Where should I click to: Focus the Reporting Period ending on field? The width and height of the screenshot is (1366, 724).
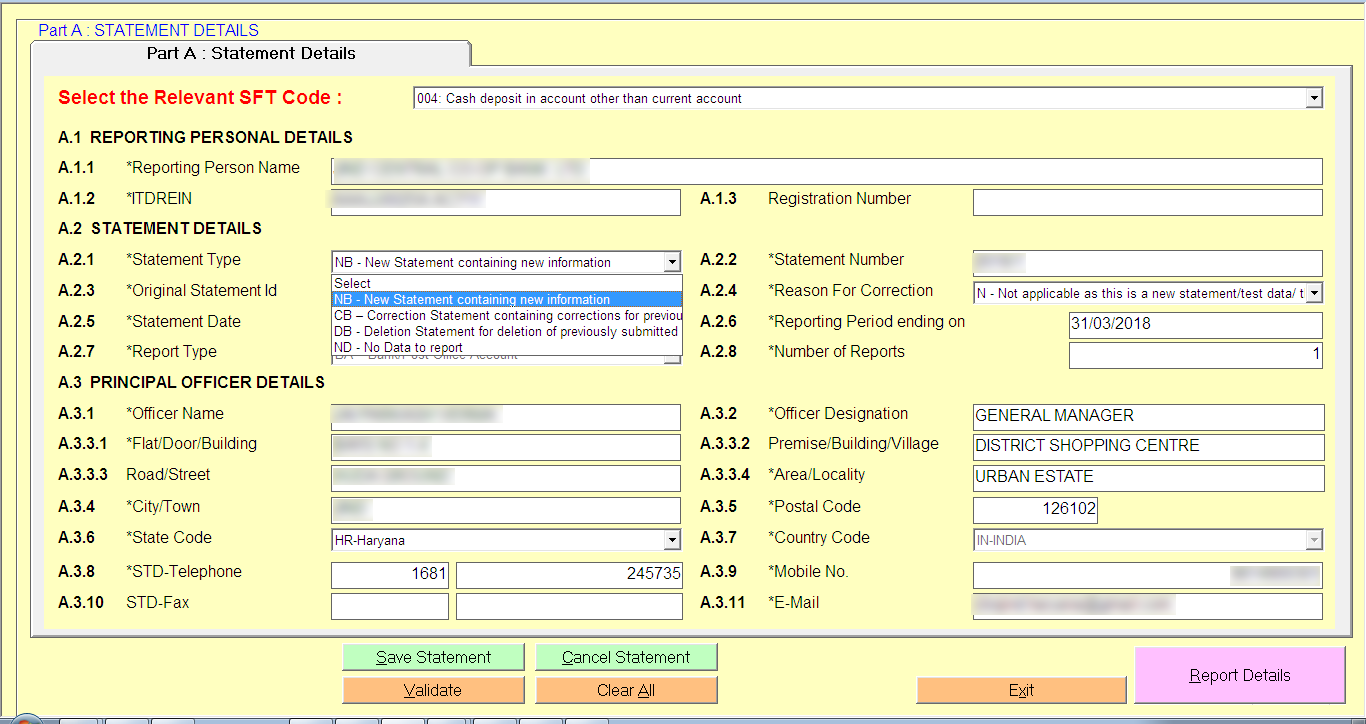point(1195,325)
